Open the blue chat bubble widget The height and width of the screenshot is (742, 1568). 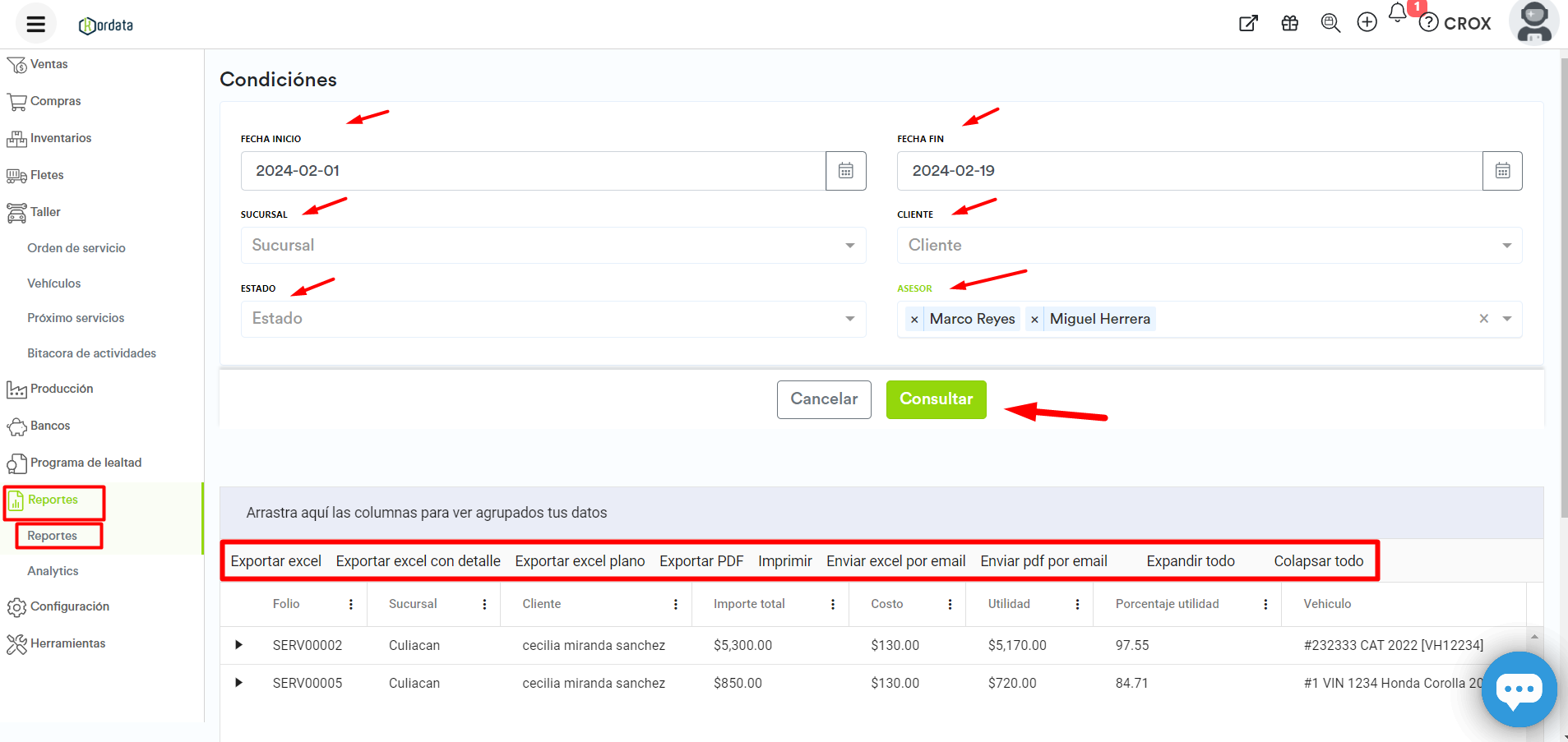(1518, 689)
